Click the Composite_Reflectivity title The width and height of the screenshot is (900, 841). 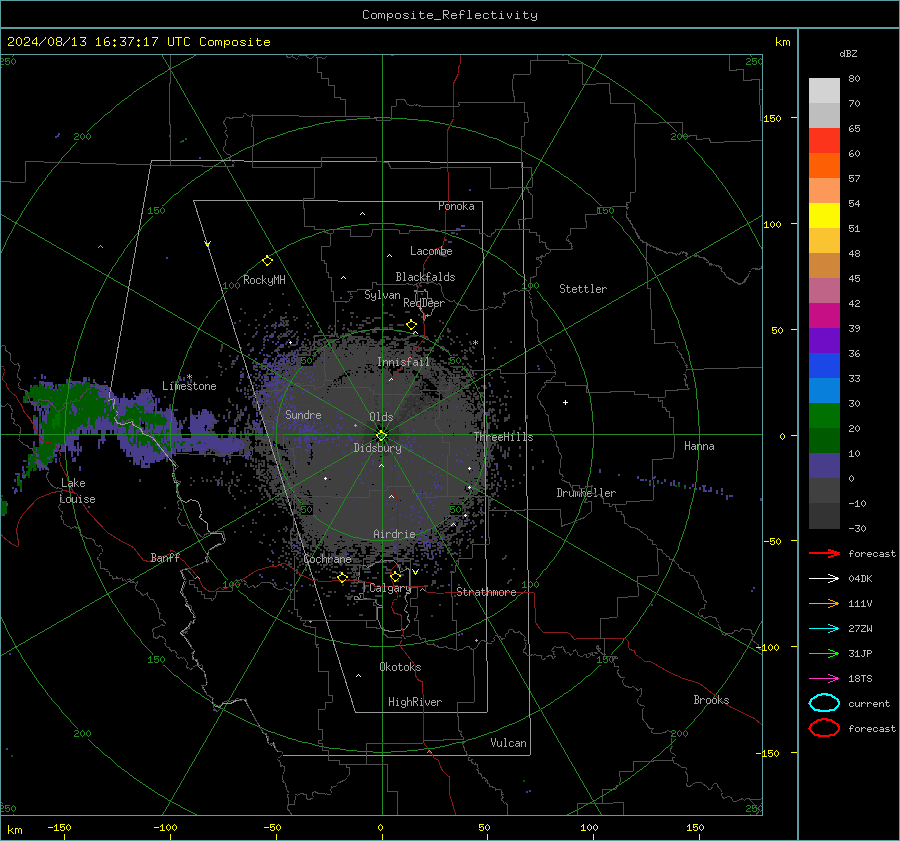450,15
